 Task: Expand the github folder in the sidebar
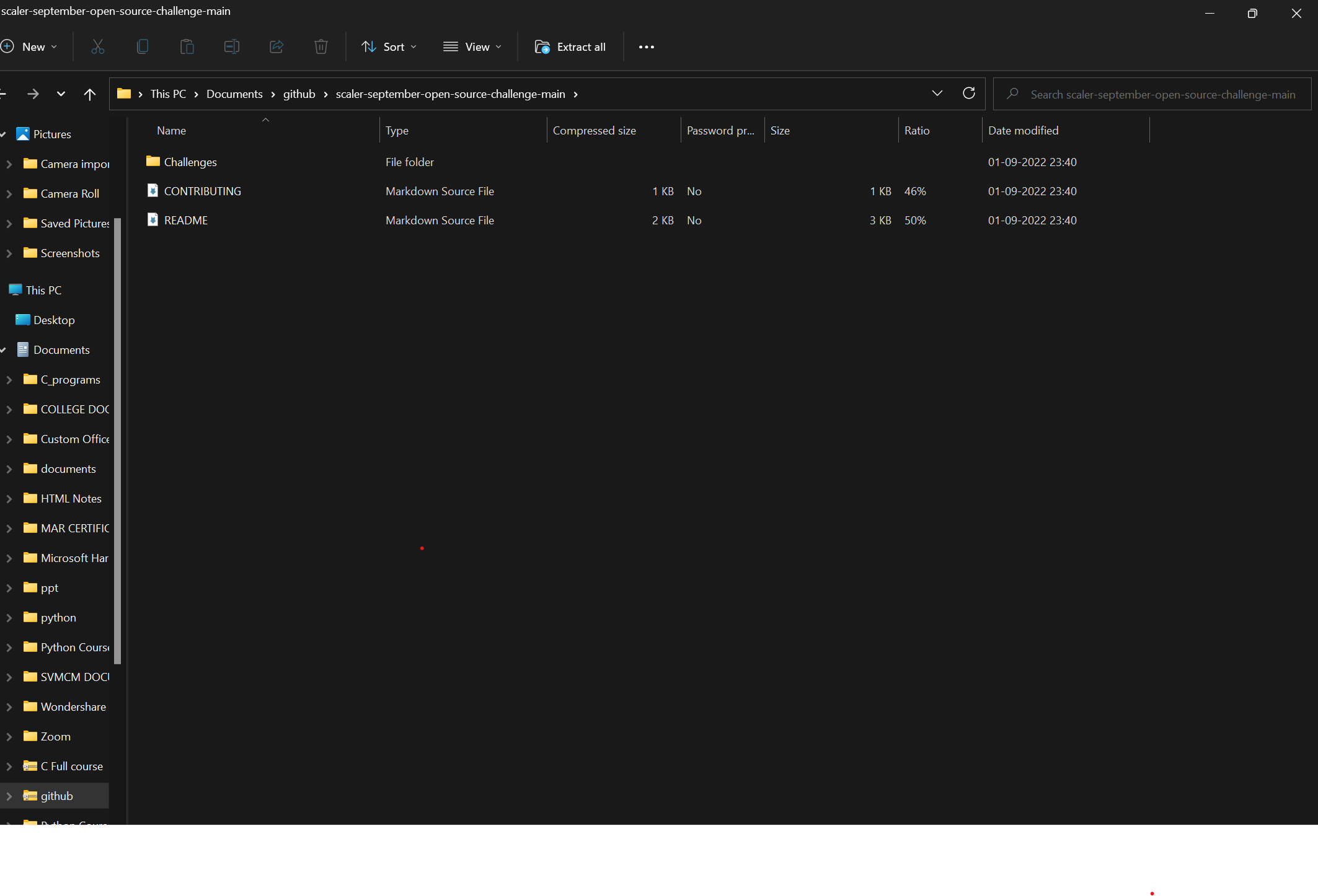point(9,796)
